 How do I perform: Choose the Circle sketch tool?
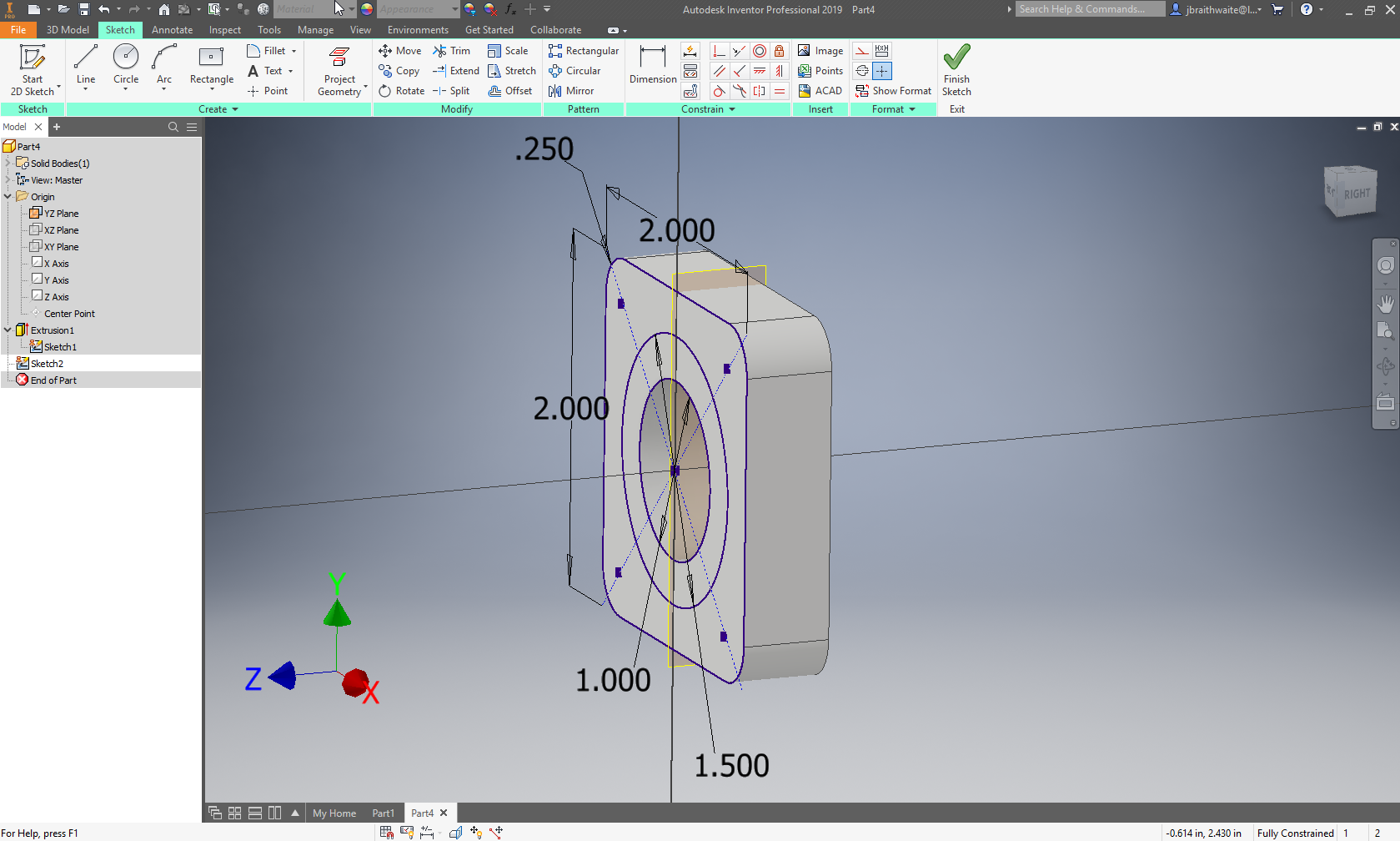(126, 67)
